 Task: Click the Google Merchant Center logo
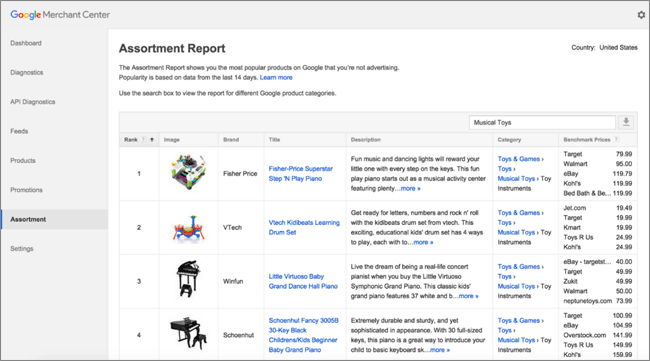click(60, 15)
